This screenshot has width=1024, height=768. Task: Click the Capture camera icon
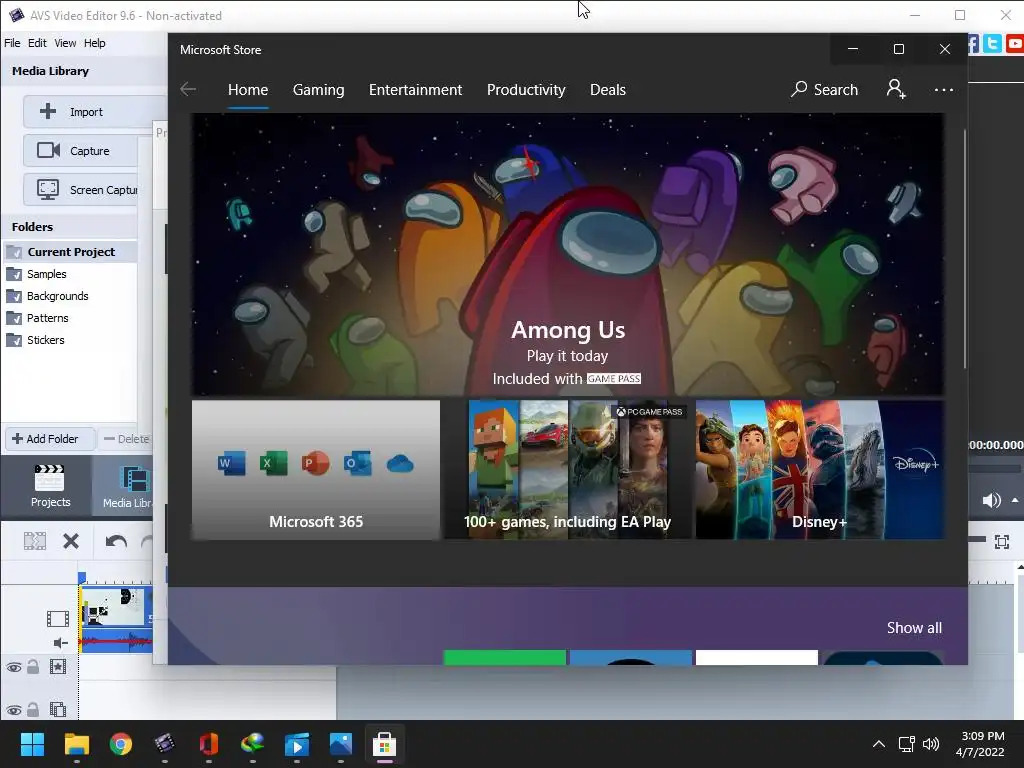tap(48, 150)
